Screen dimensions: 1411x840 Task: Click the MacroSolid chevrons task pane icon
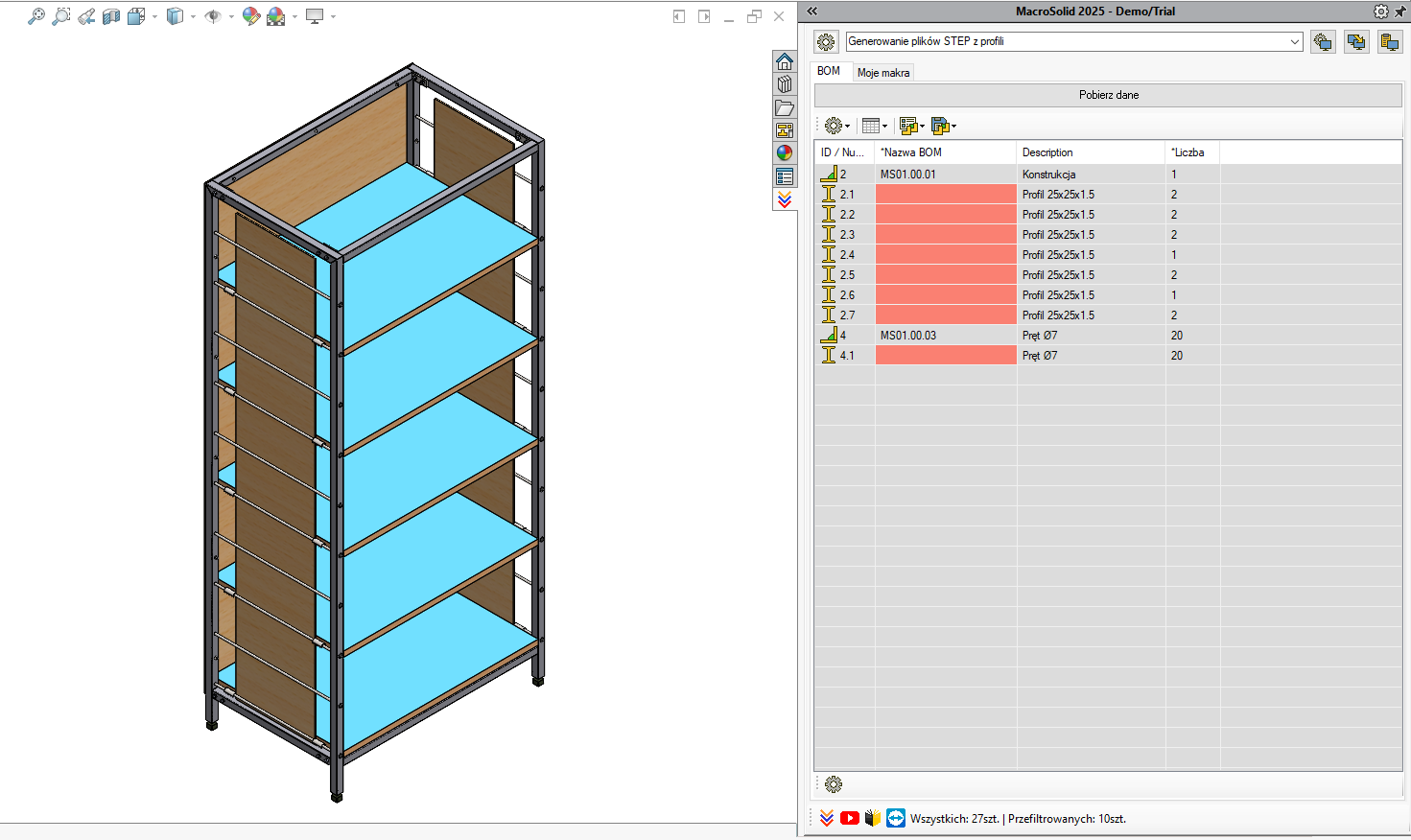coord(785,199)
